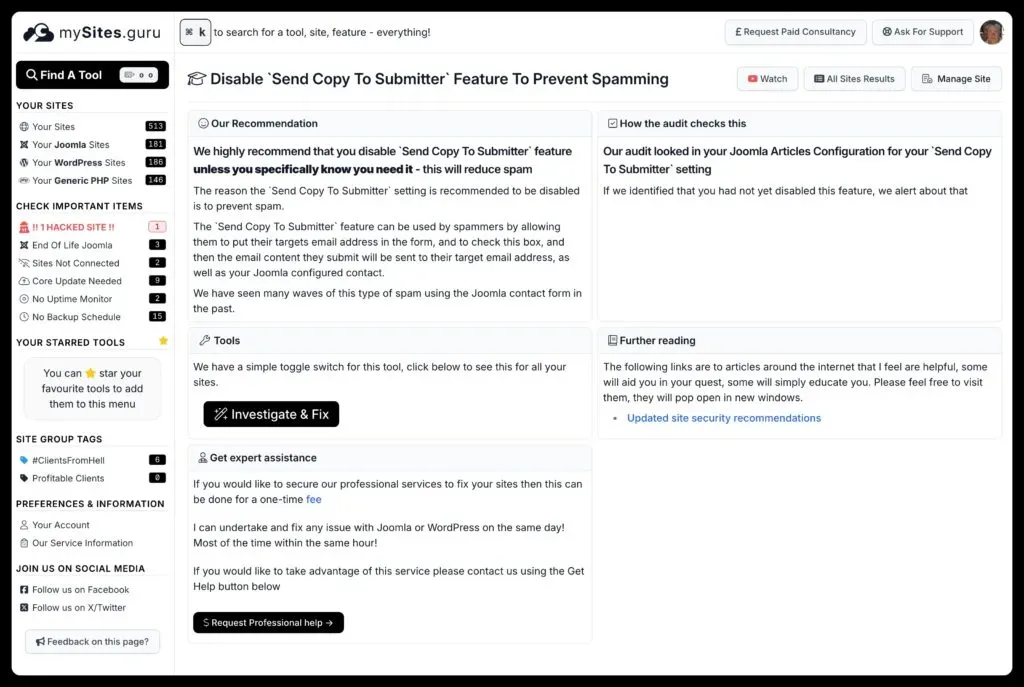Click the user avatar photo at top right
The height and width of the screenshot is (687, 1024).
click(991, 31)
